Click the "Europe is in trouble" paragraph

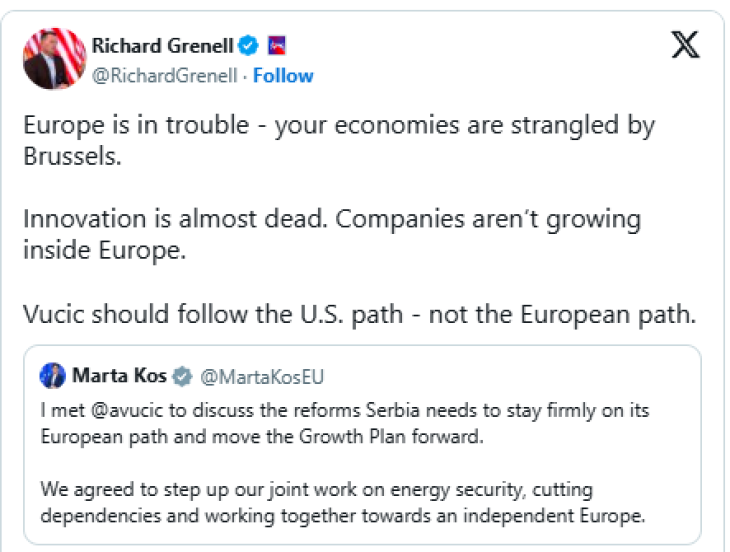tap(337, 141)
